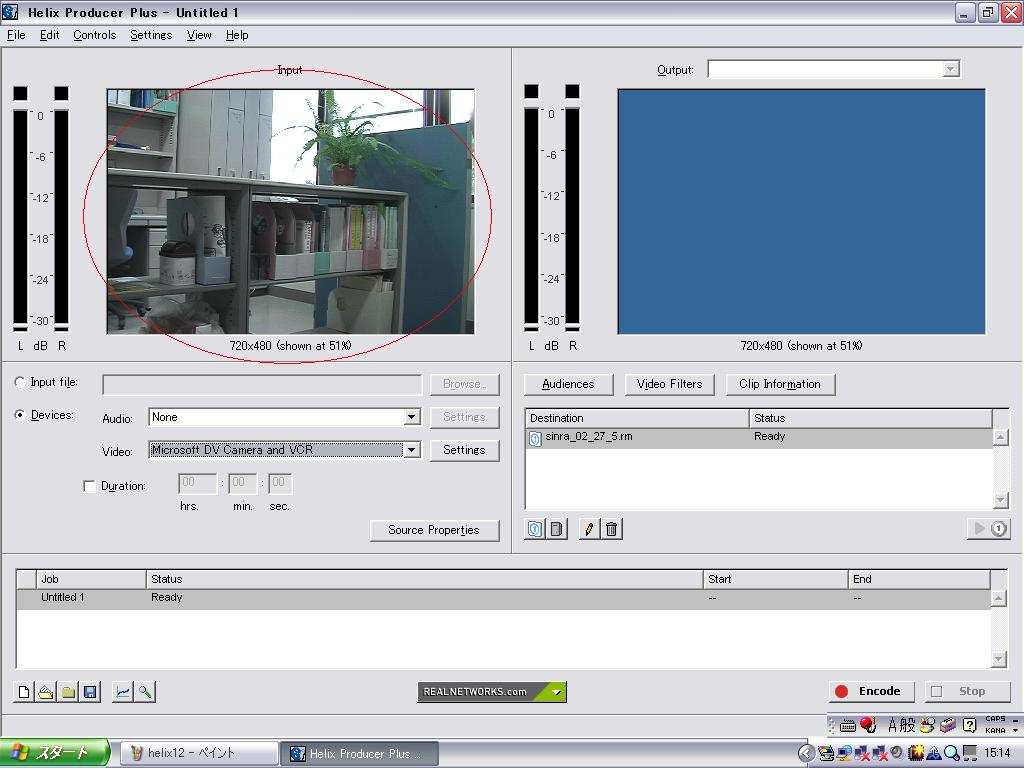Click the Source Properties button
The width and height of the screenshot is (1024, 768).
tap(434, 530)
